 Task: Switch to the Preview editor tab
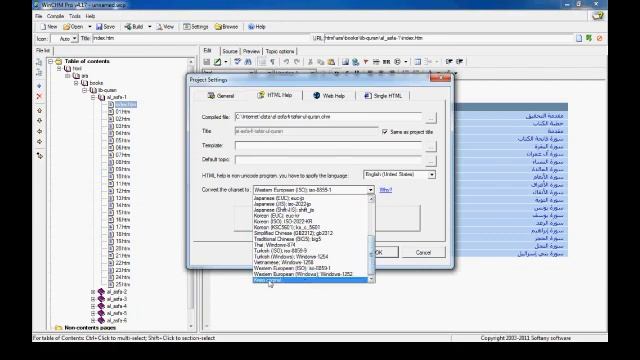pos(251,51)
